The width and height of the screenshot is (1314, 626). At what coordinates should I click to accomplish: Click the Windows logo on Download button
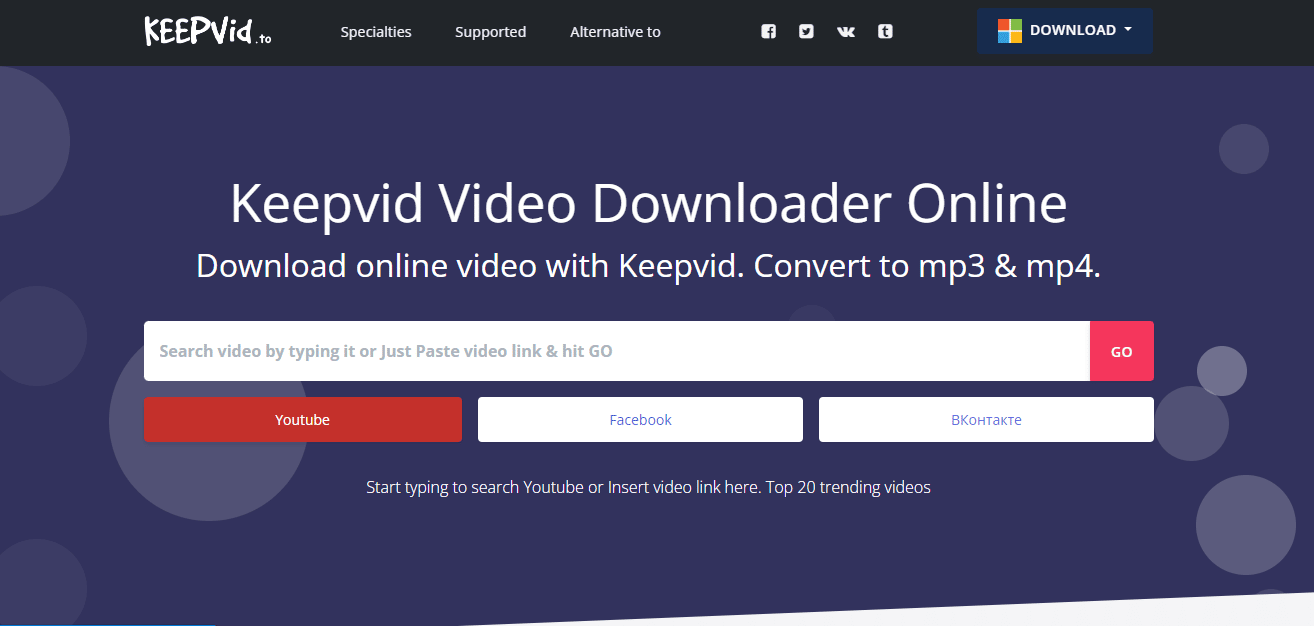[x=1010, y=31]
